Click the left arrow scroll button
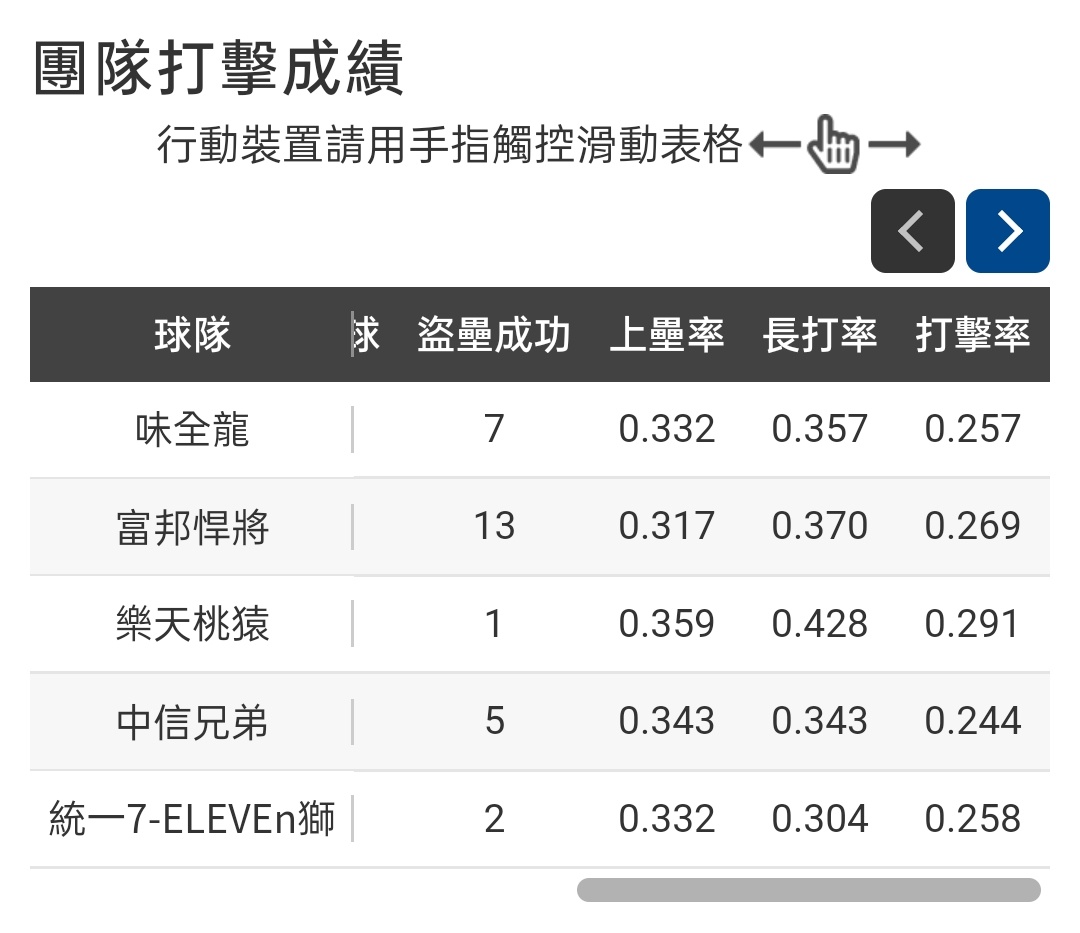Image resolution: width=1080 pixels, height=933 pixels. pyautogui.click(x=912, y=231)
